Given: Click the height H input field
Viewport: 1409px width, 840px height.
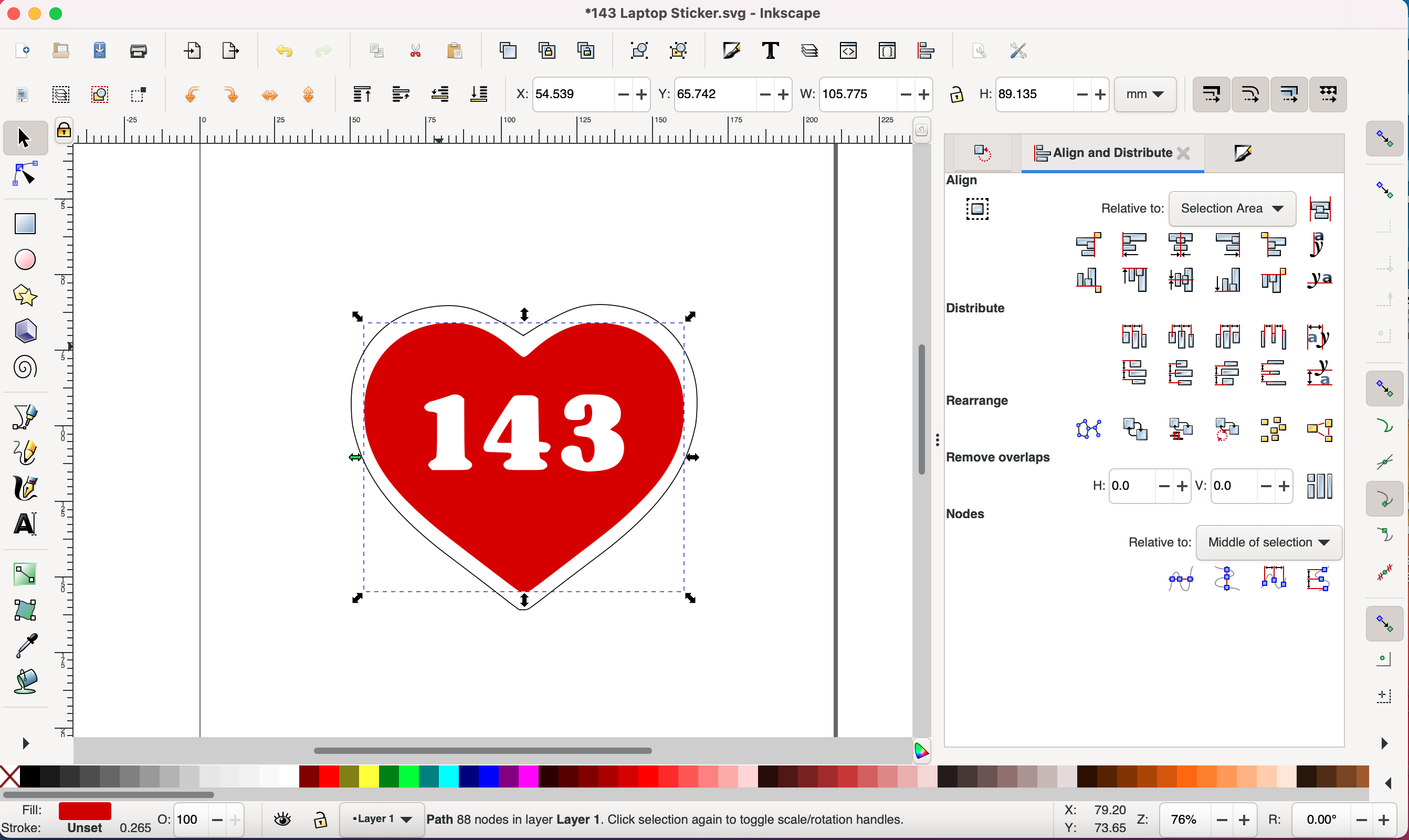Looking at the screenshot, I should [1033, 94].
